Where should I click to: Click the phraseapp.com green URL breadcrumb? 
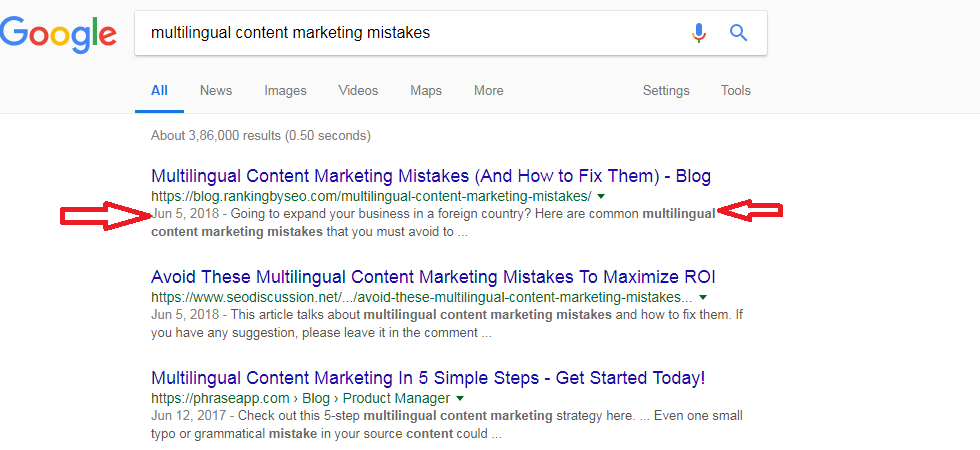[301, 398]
